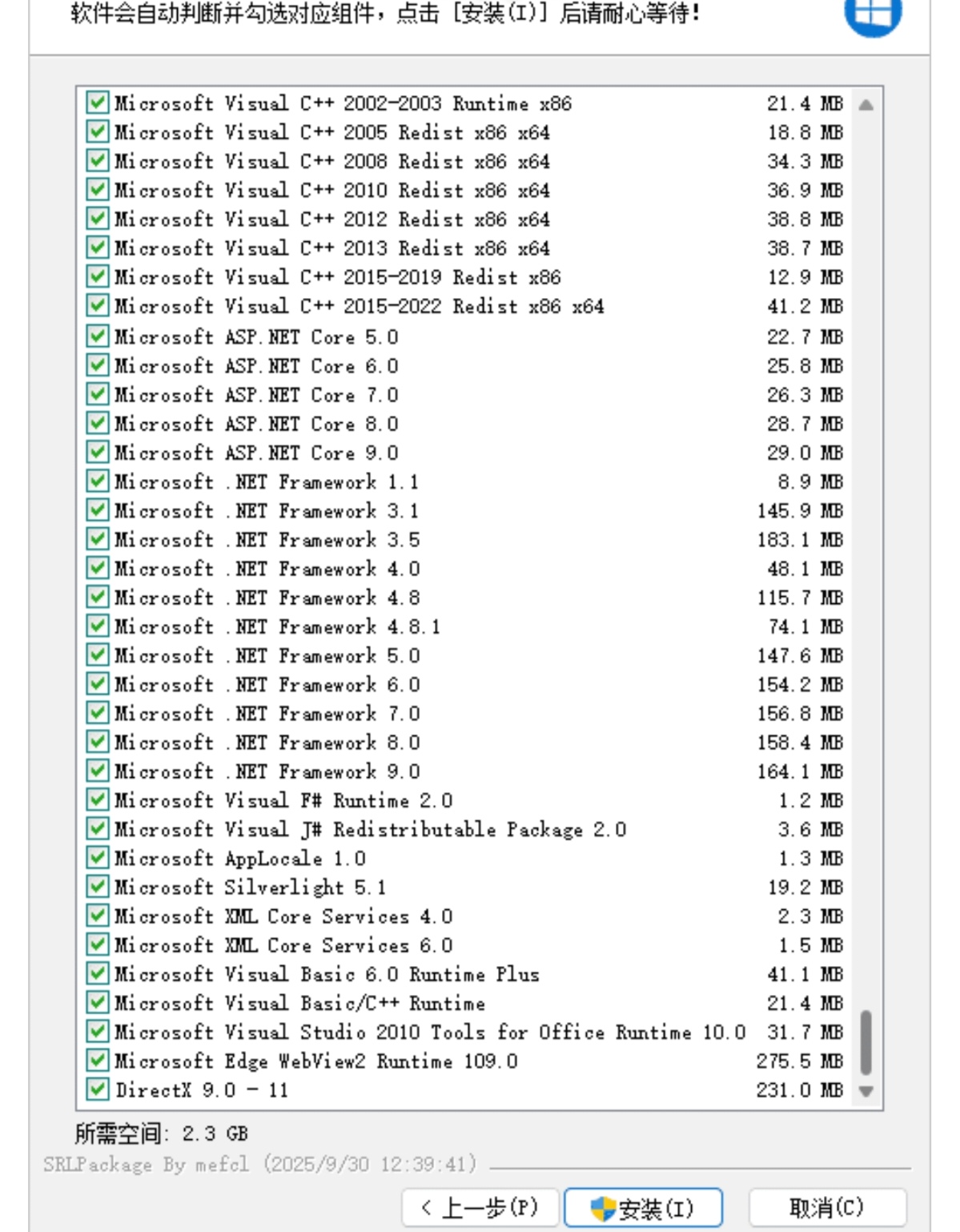Uncheck Microsoft Visual C++ 2005 Redist x86 x64
Screen dimensions: 960x1232
(96, 132)
